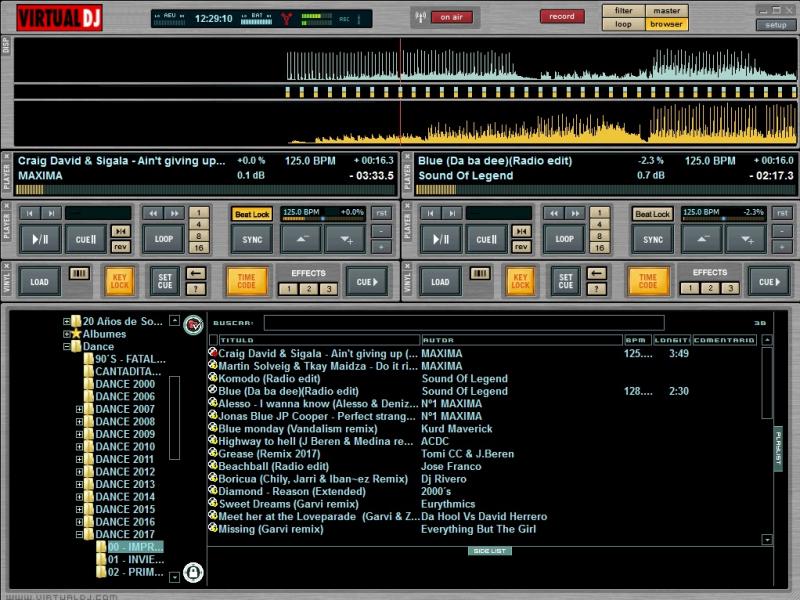Pitch bend up on left deck
The width and height of the screenshot is (800, 600).
pos(345,239)
